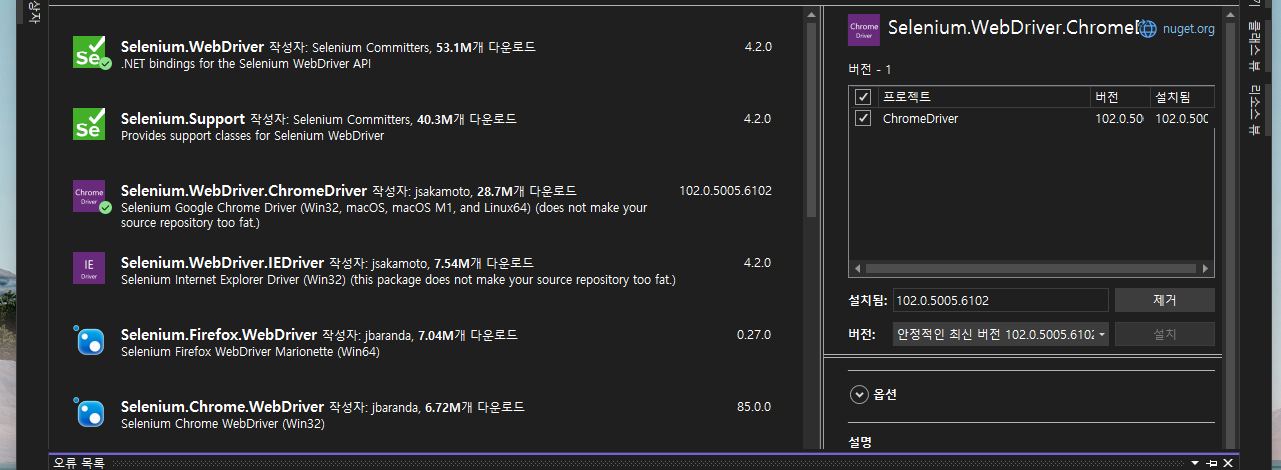
Task: Select Selenium.Chrome.WebDriver package title
Action: [222, 407]
